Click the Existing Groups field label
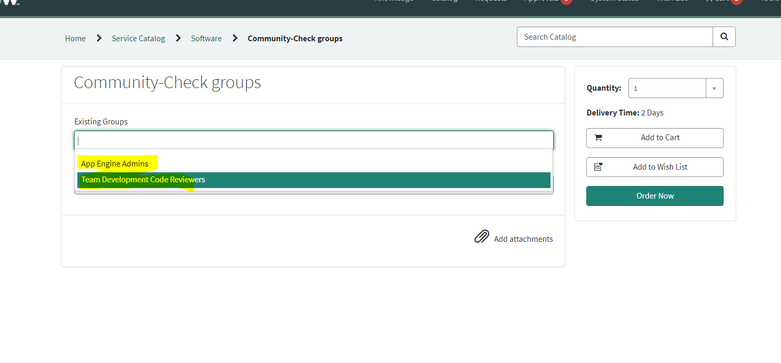The image size is (781, 363). pyautogui.click(x=101, y=121)
